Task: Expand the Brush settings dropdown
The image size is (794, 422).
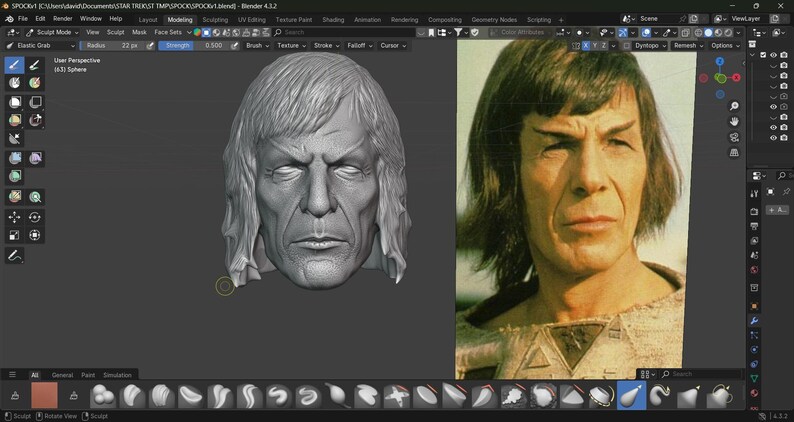Action: click(257, 46)
